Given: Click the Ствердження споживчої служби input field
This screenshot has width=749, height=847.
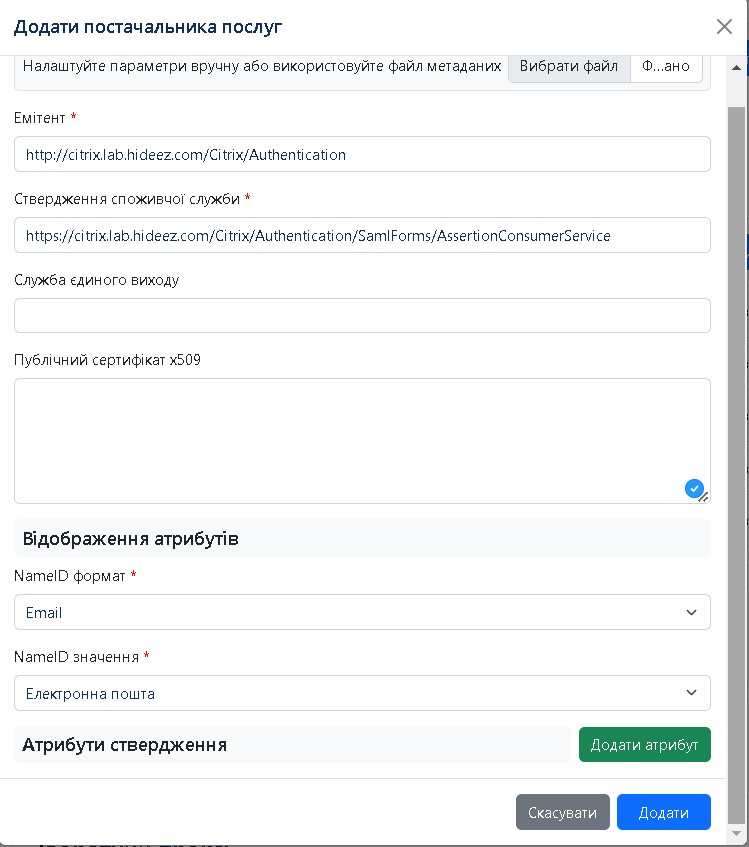Looking at the screenshot, I should tap(362, 235).
